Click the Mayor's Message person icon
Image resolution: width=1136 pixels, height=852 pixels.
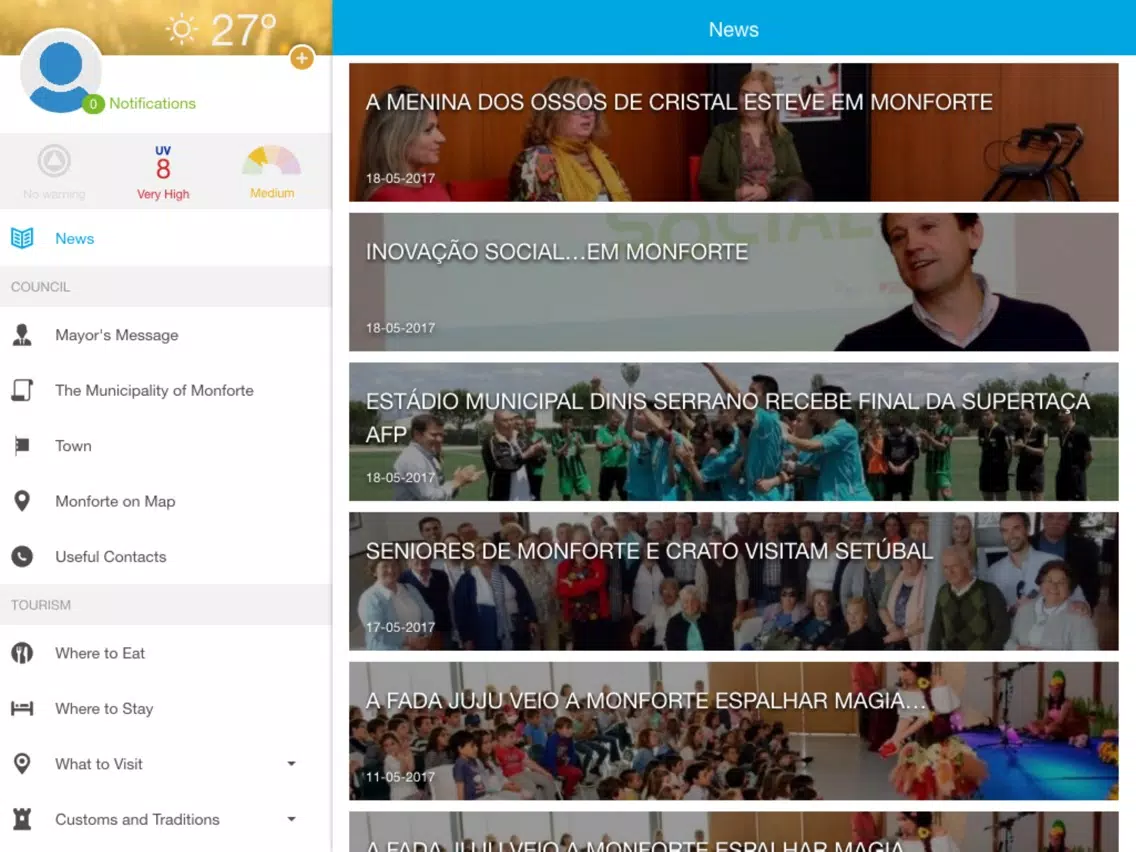coord(22,335)
